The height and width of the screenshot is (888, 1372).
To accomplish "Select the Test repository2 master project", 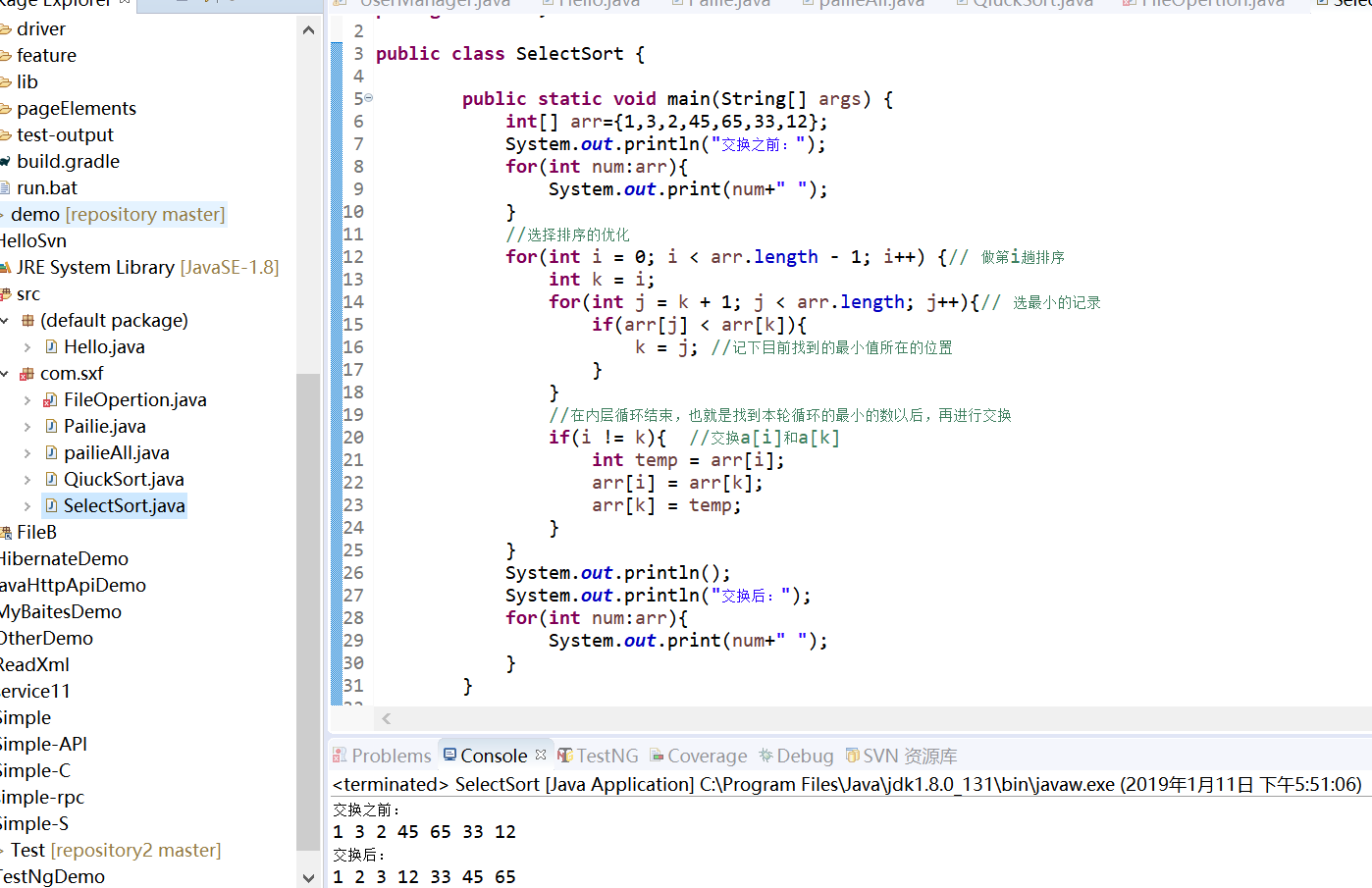I will tap(116, 850).
